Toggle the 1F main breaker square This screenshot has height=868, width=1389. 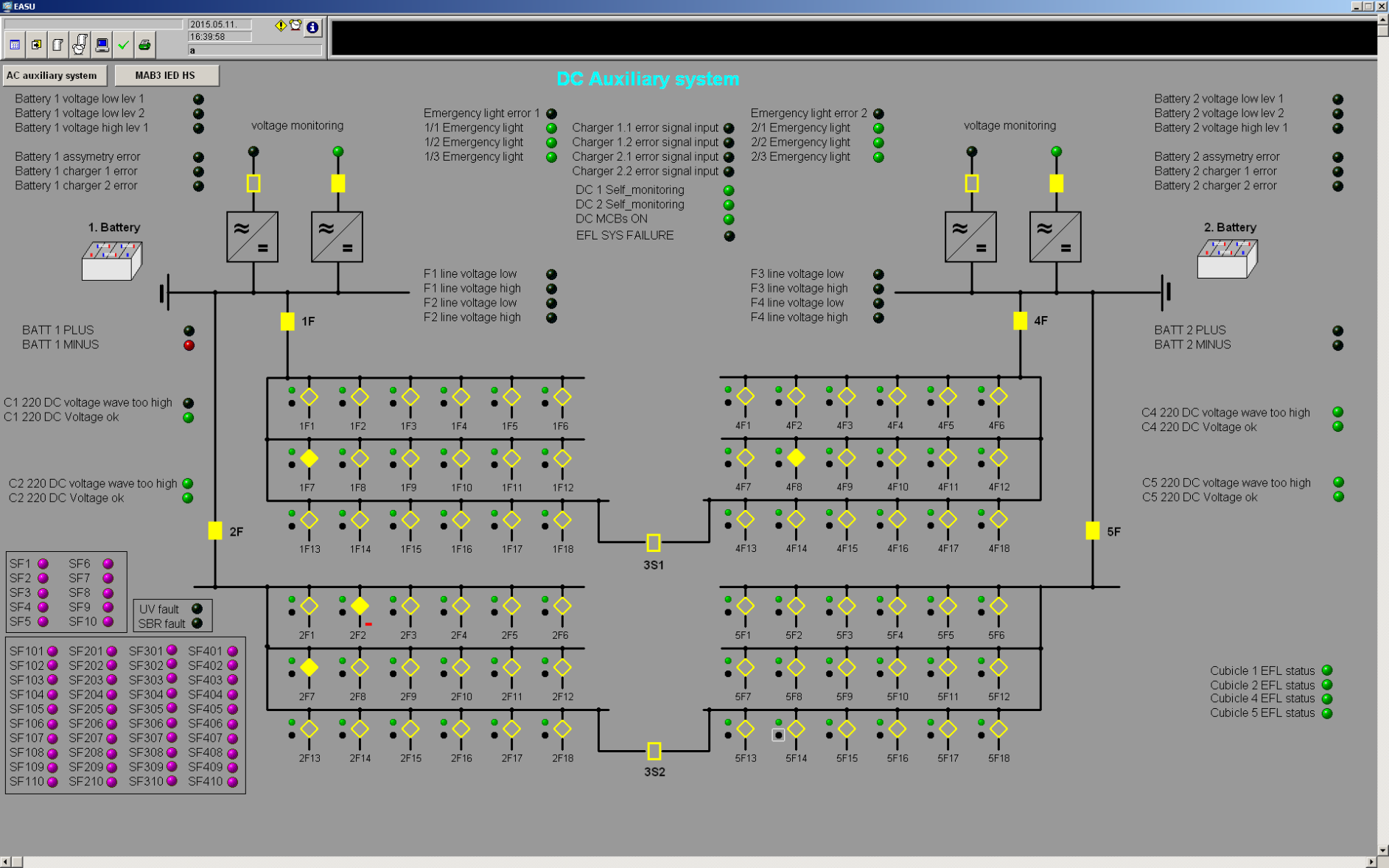tap(287, 321)
